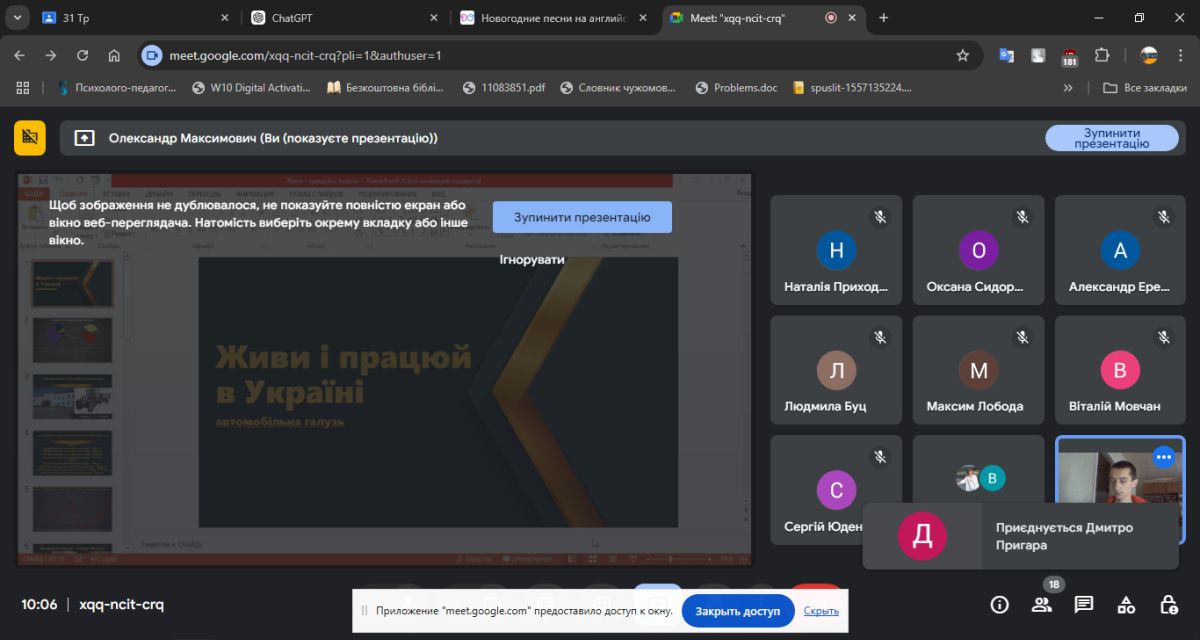Open the chat with everyone panel
Screen dimensions: 1200x640
1084,604
